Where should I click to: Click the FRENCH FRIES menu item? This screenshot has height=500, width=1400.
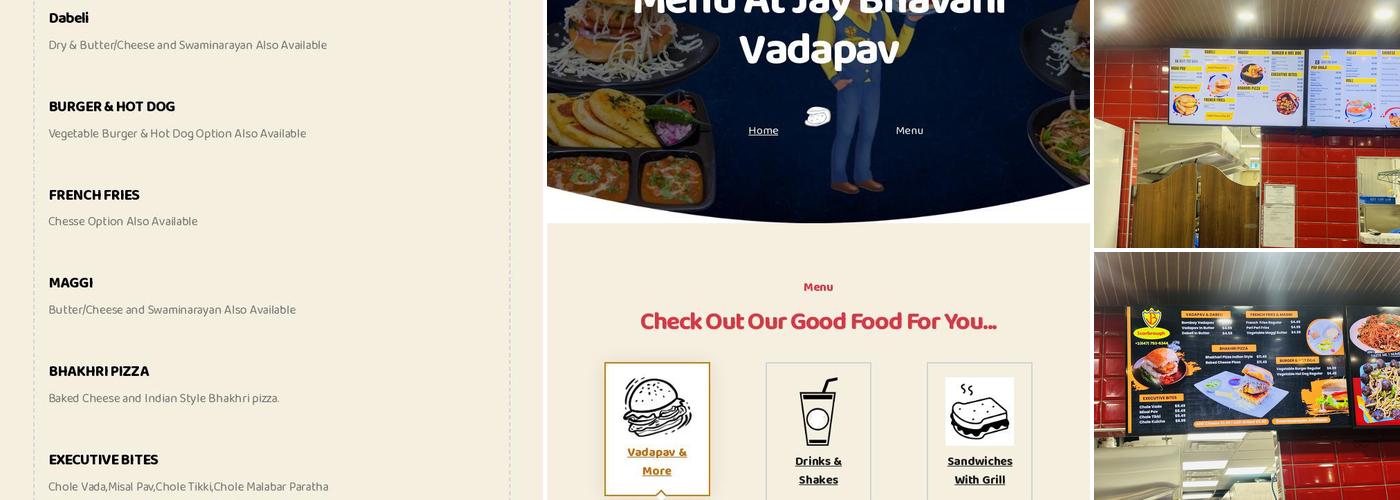(94, 195)
